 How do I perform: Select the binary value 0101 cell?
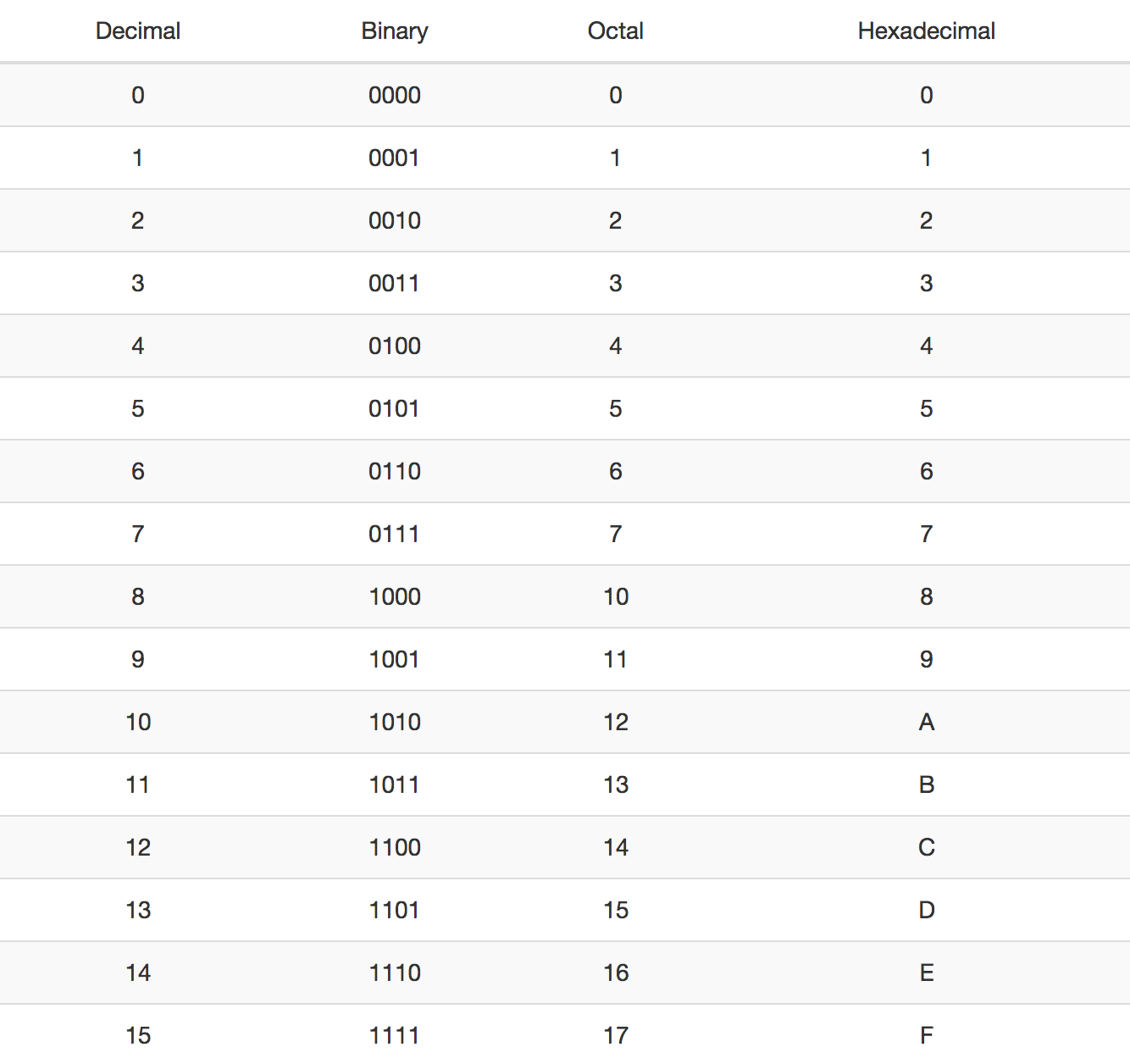pos(395,408)
